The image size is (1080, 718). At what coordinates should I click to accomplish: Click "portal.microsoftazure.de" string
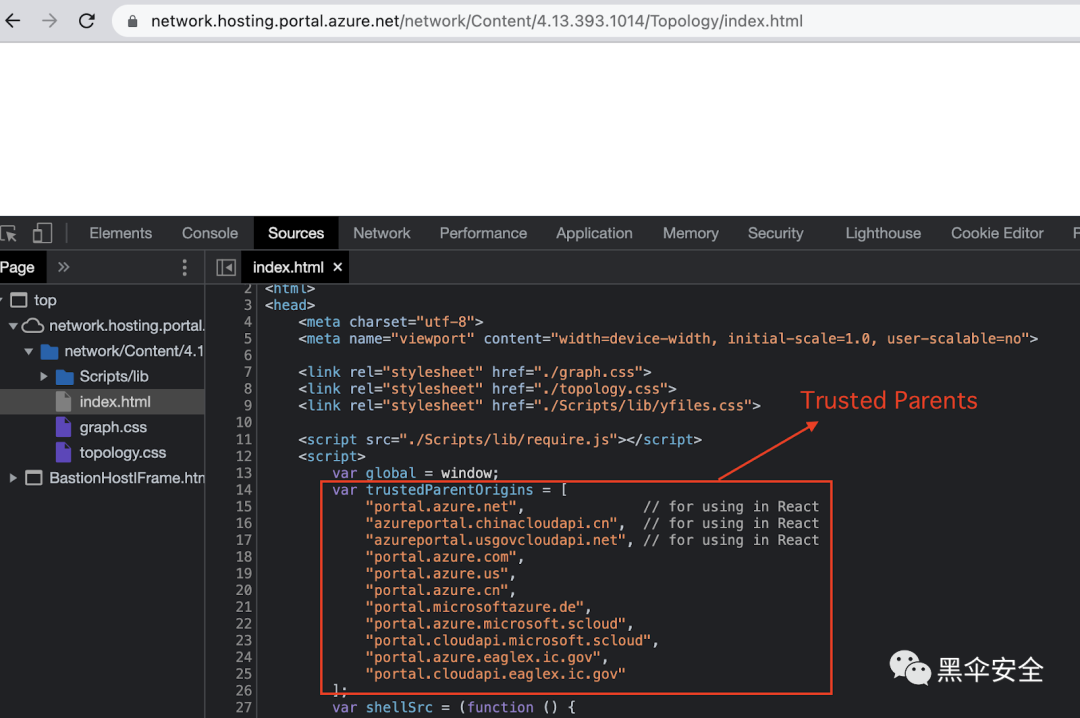click(475, 607)
